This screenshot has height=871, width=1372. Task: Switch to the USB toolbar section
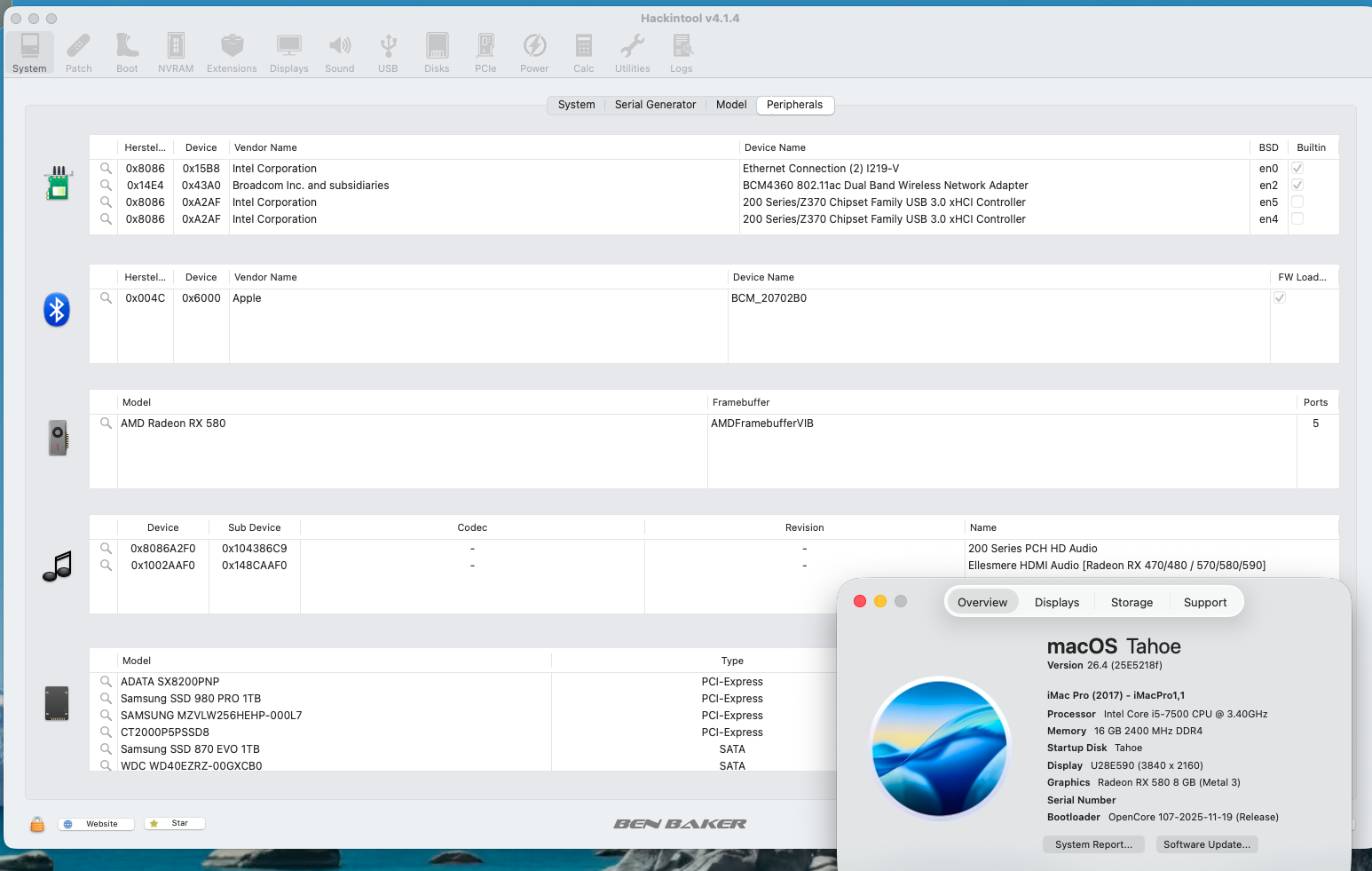click(388, 52)
